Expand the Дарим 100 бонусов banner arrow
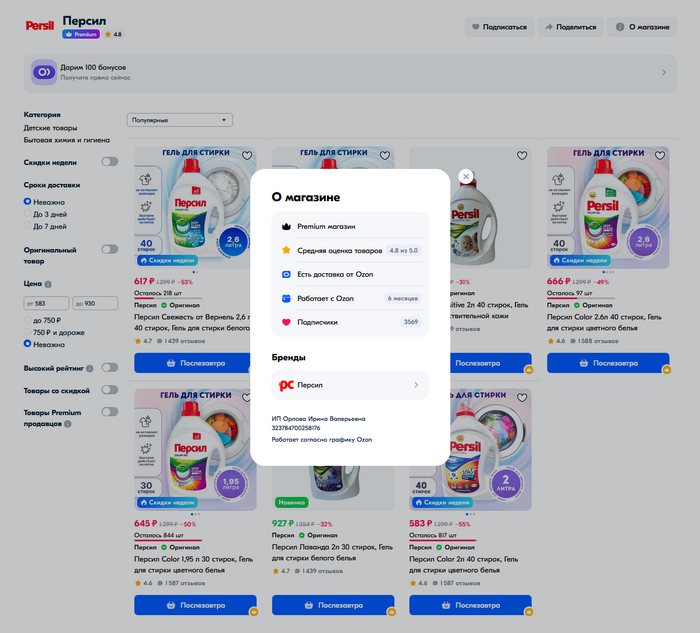 click(664, 72)
